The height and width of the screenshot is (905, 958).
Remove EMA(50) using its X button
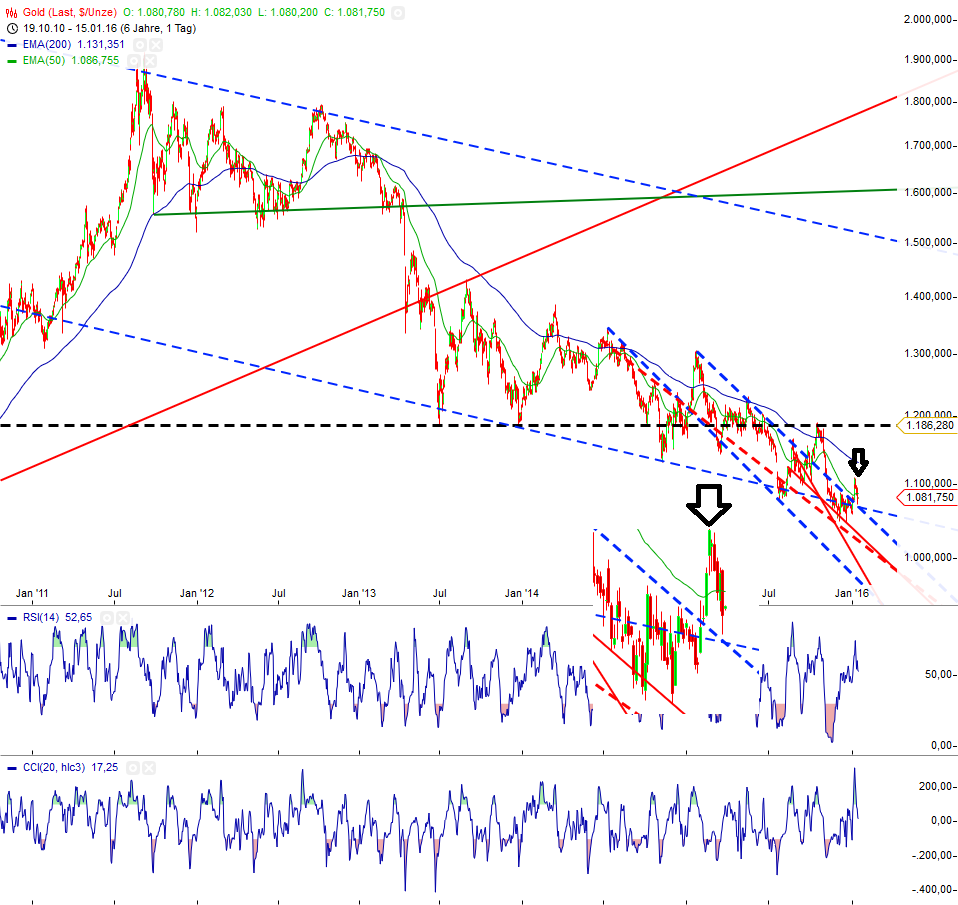pyautogui.click(x=148, y=61)
